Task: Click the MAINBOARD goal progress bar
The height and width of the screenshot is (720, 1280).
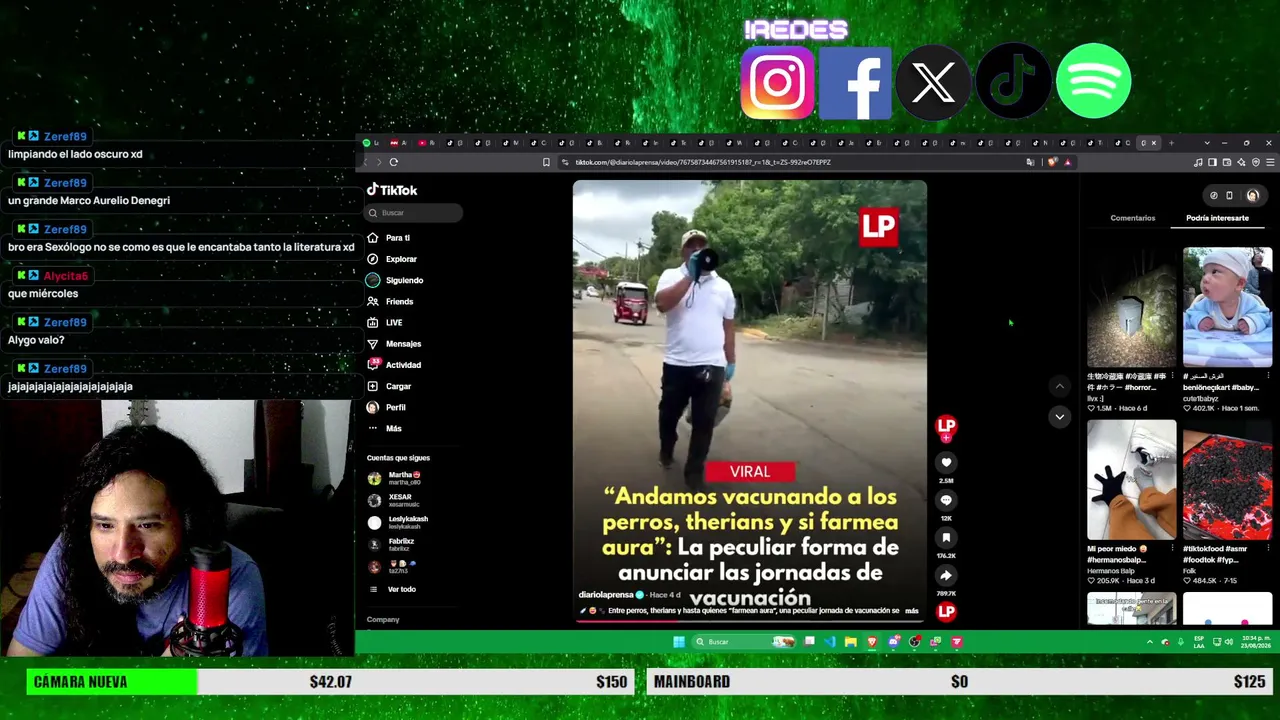Action: (x=960, y=682)
